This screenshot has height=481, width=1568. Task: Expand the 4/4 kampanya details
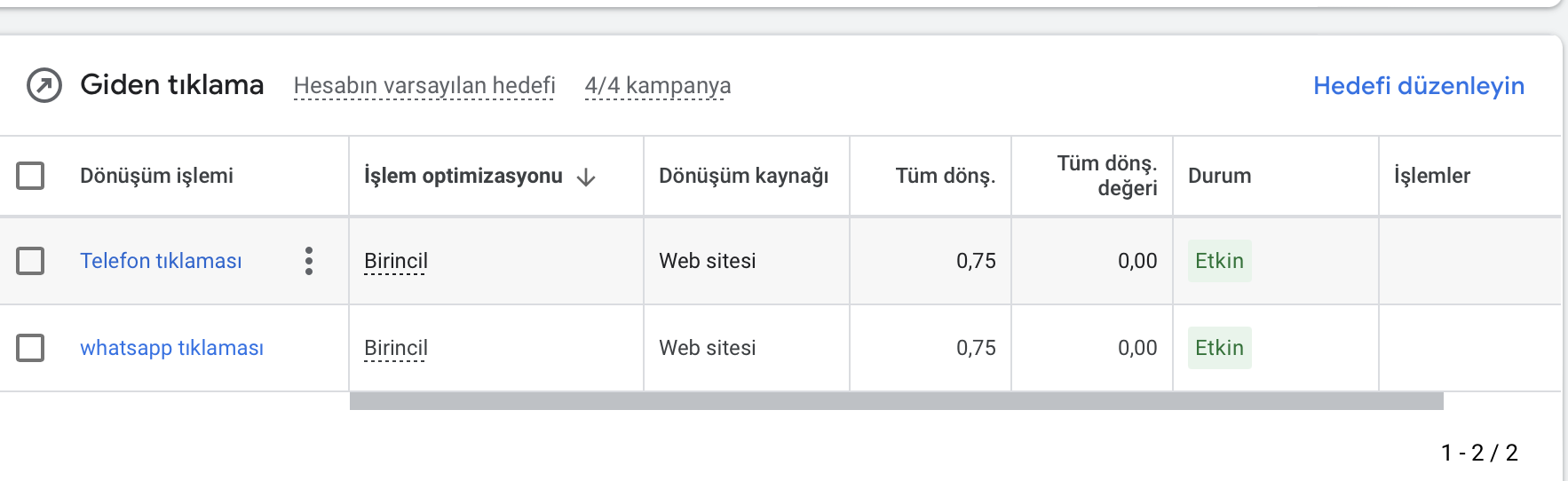click(x=658, y=86)
